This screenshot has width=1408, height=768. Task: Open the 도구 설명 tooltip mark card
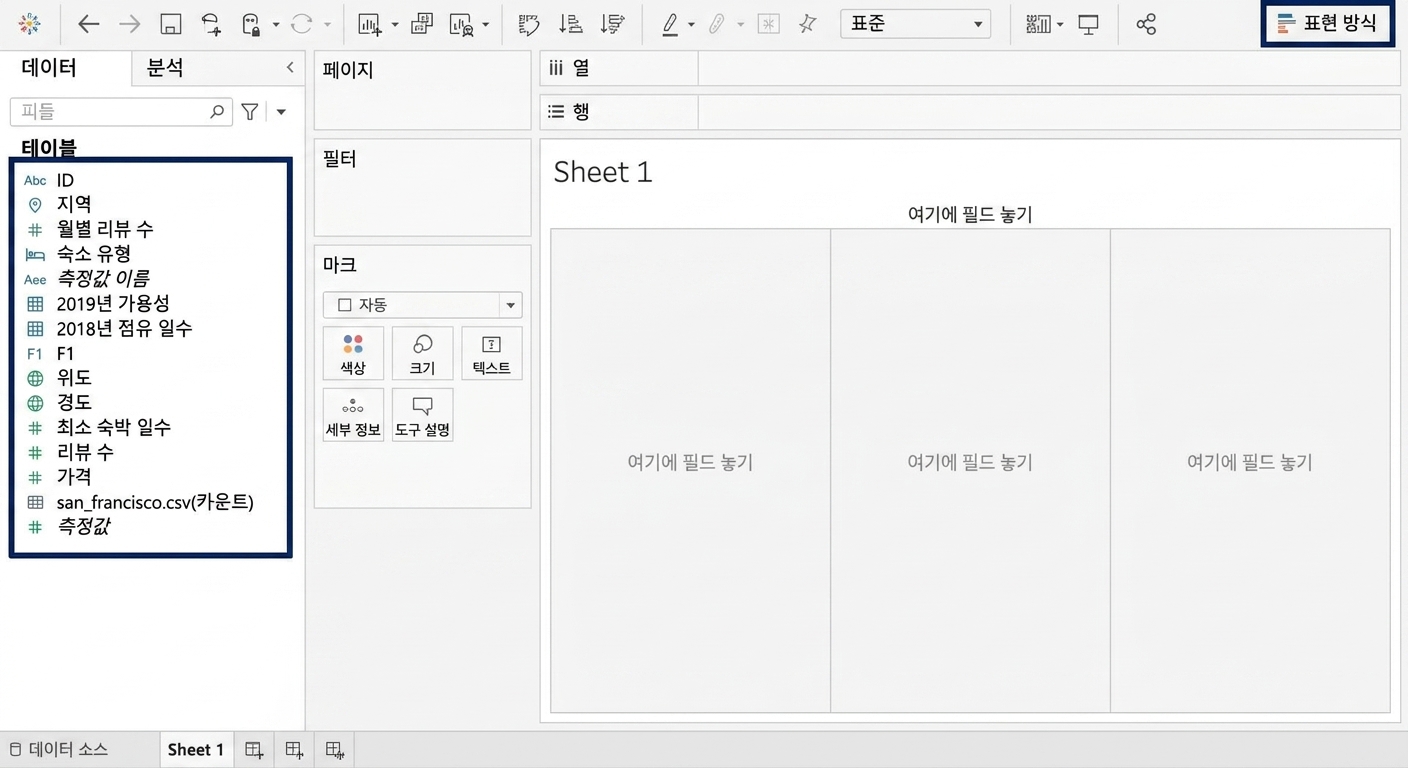click(422, 415)
